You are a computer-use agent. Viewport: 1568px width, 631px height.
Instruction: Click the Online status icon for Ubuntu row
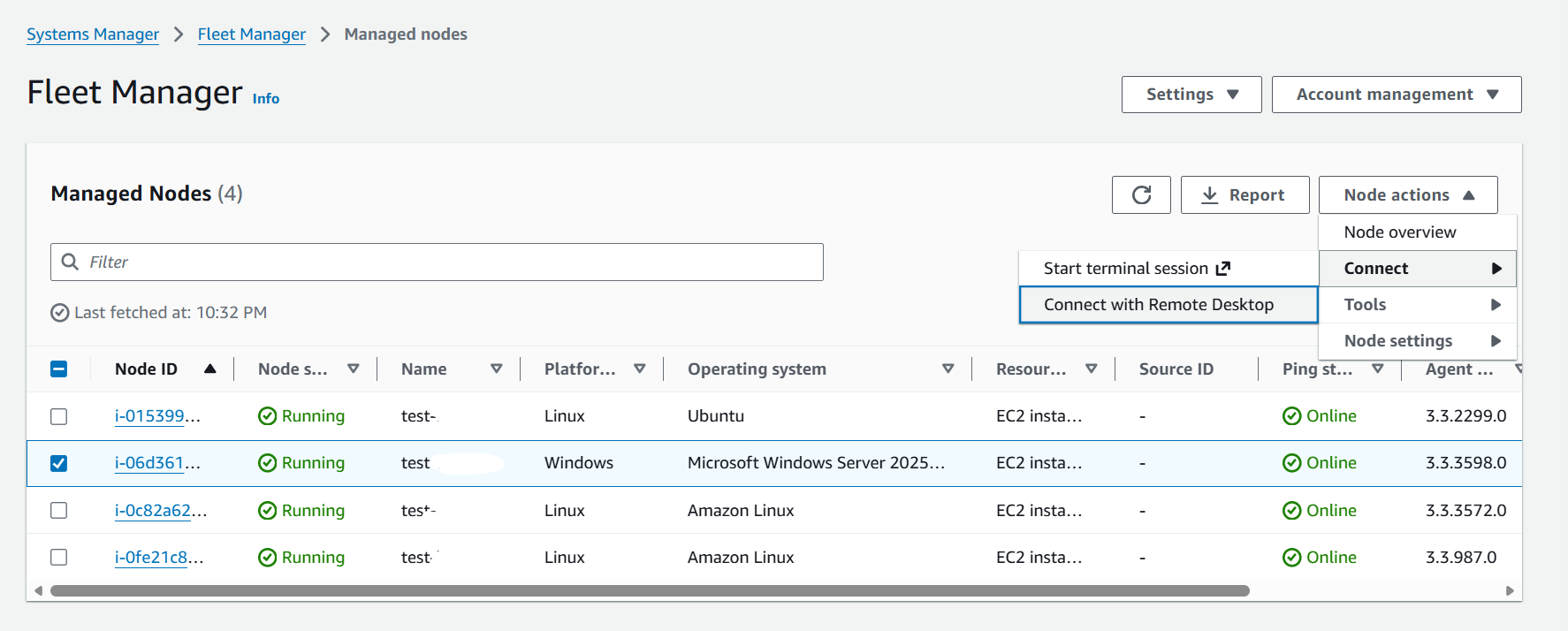tap(1291, 416)
